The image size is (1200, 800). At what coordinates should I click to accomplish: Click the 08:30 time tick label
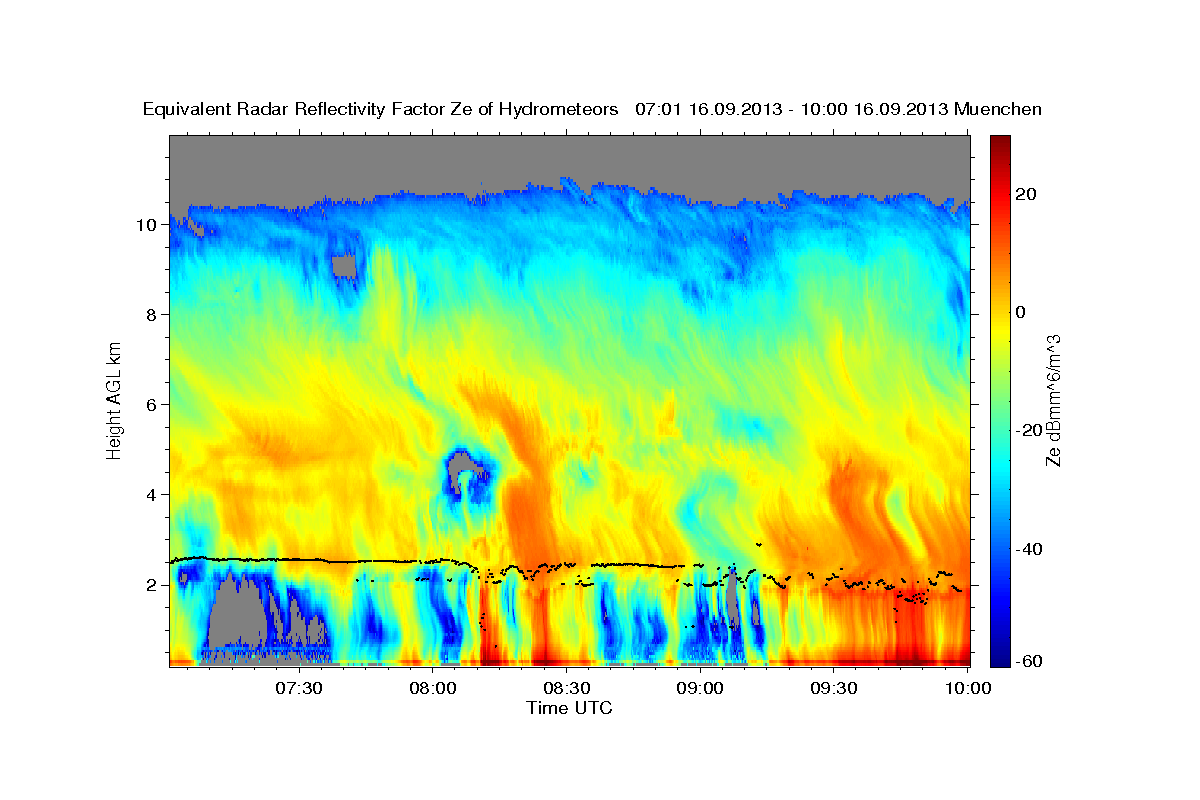click(567, 689)
